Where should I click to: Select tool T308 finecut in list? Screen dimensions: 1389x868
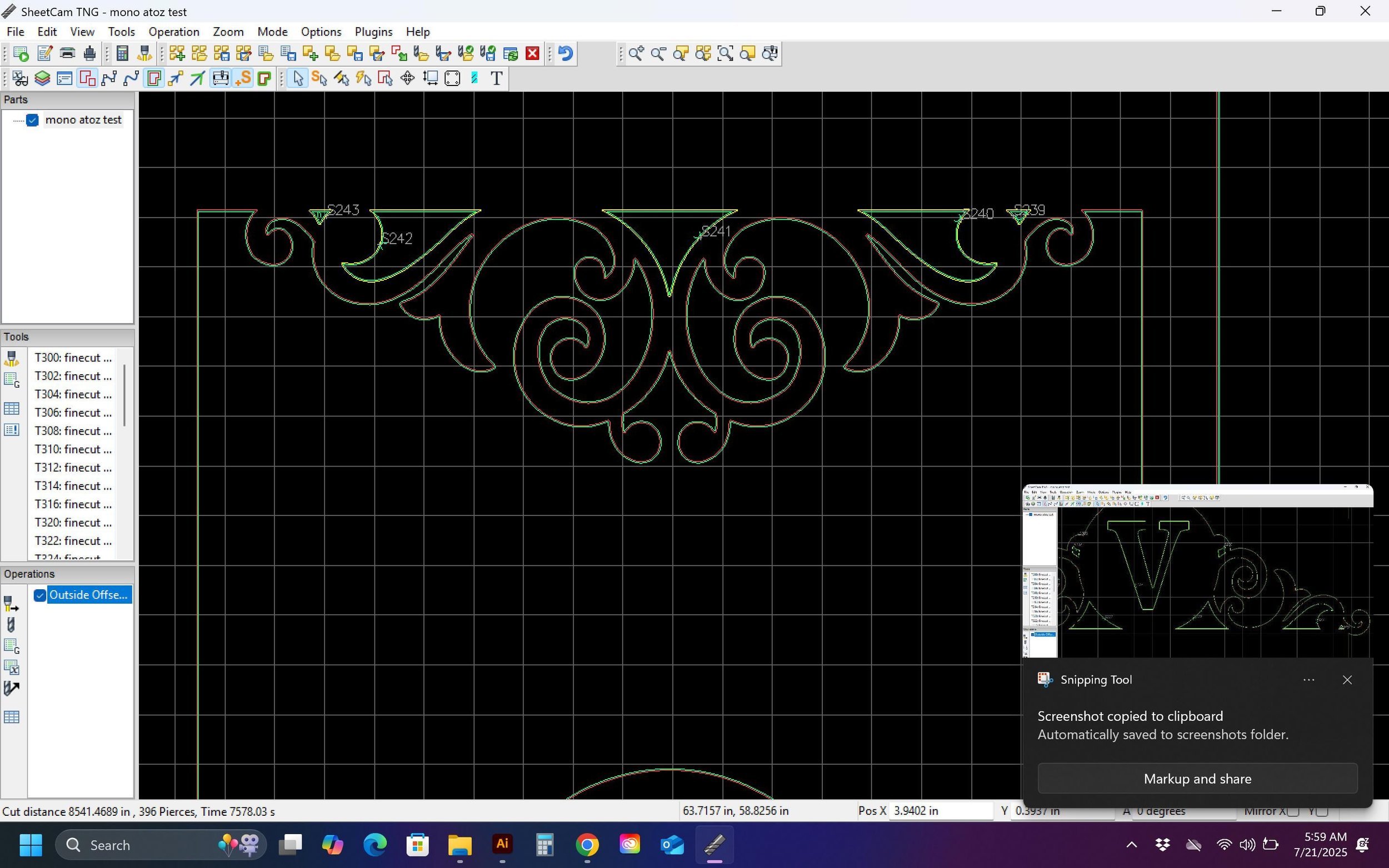tap(73, 430)
